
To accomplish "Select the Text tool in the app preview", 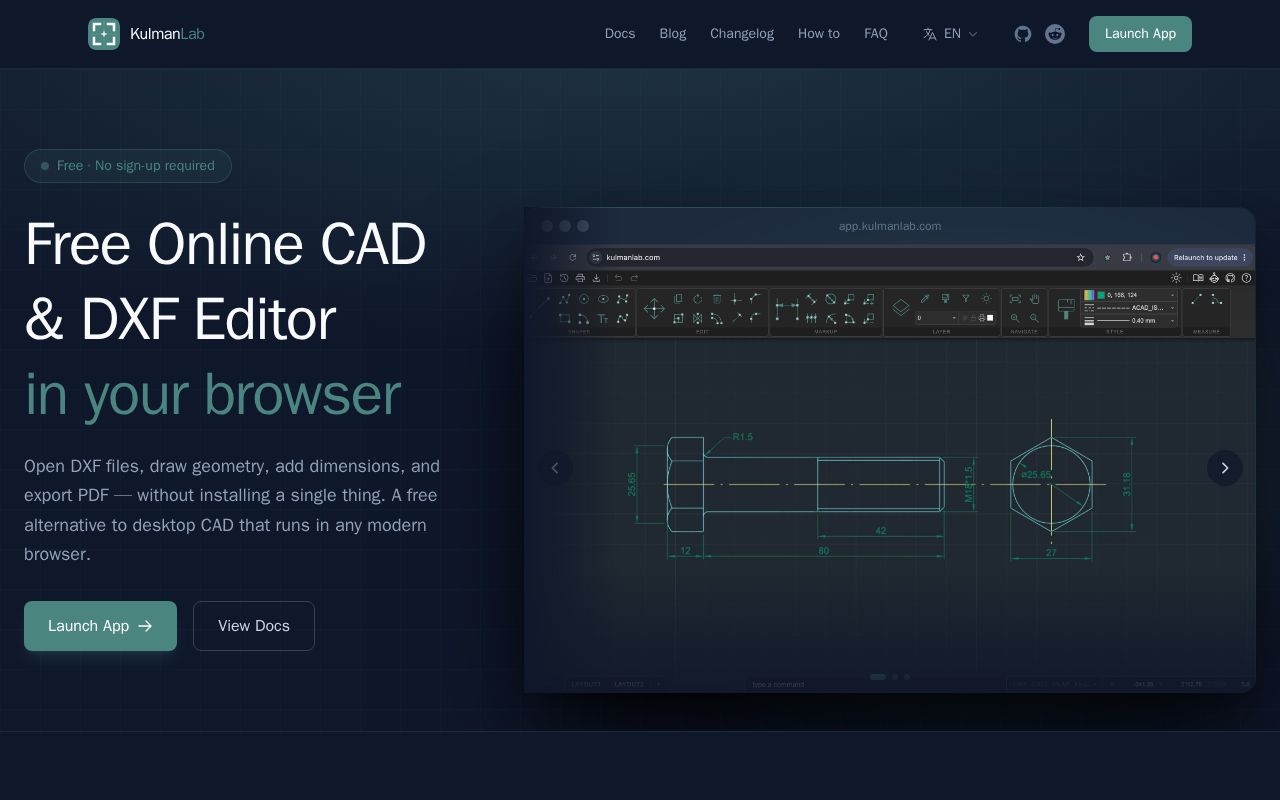I will [603, 318].
